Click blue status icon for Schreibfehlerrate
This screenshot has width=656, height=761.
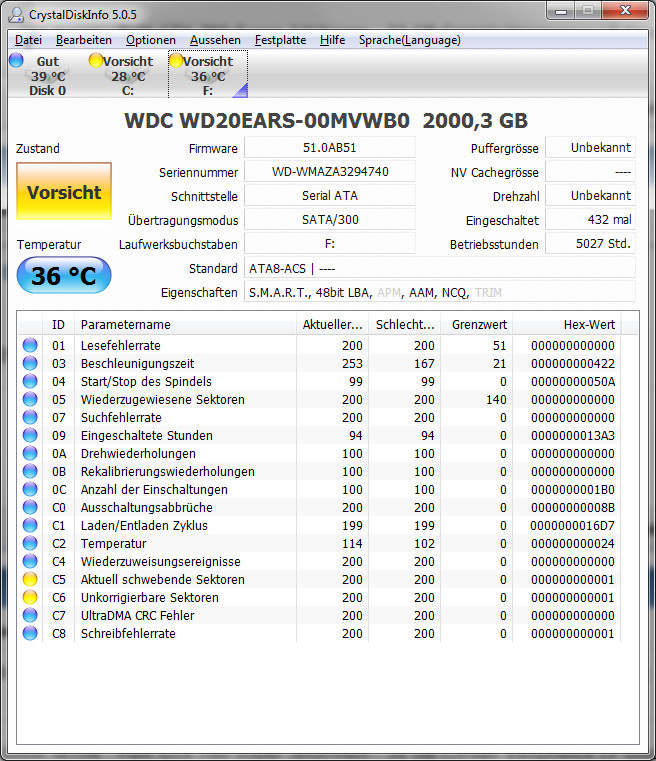[30, 633]
